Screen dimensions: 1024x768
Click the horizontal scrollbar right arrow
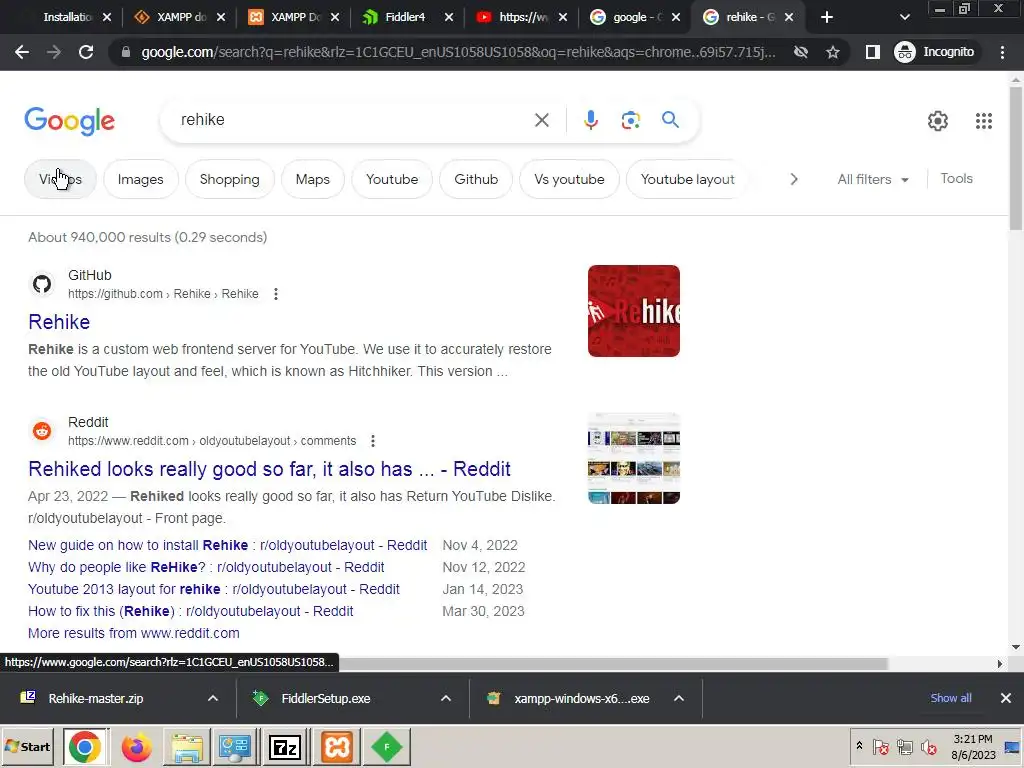[999, 664]
